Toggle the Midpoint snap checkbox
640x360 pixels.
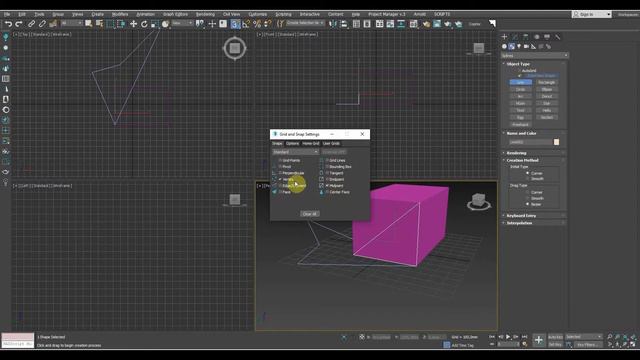coord(327,186)
